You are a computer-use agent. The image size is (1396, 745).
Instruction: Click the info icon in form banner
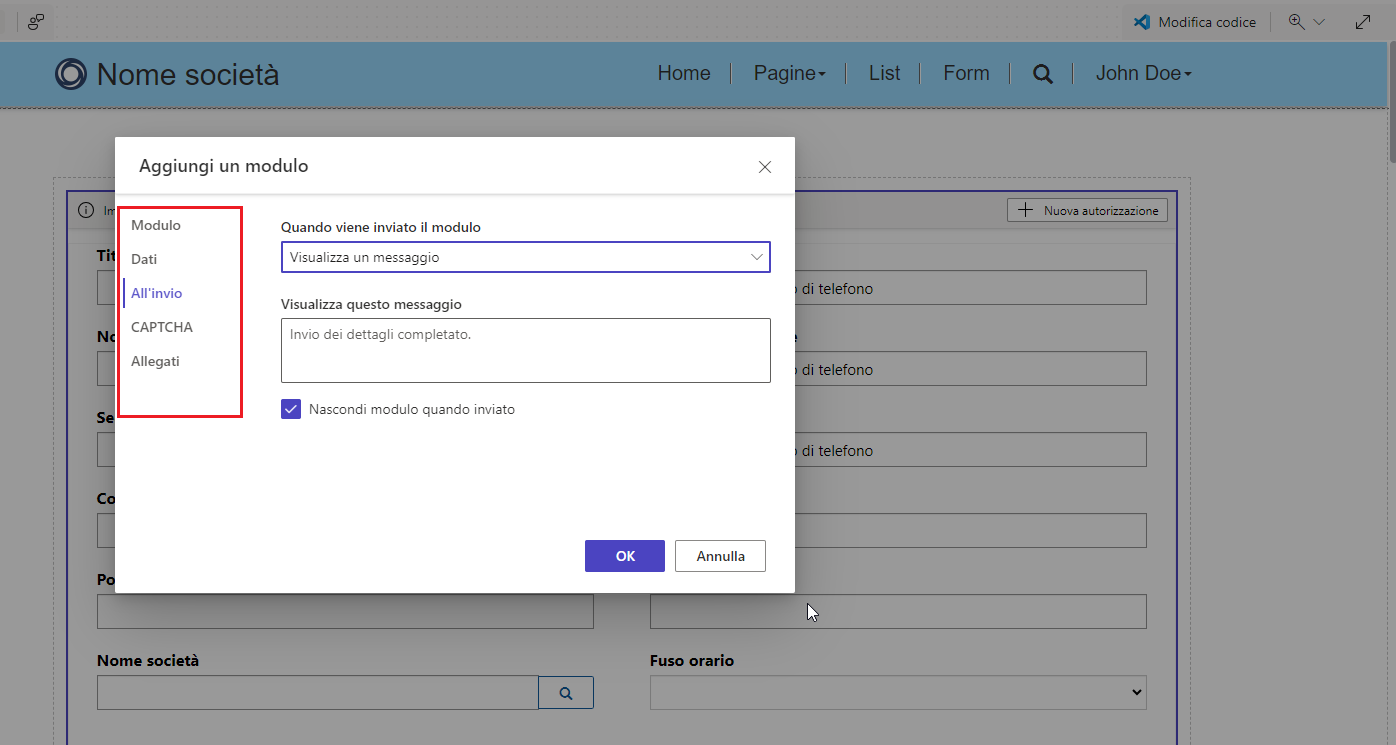tap(86, 210)
